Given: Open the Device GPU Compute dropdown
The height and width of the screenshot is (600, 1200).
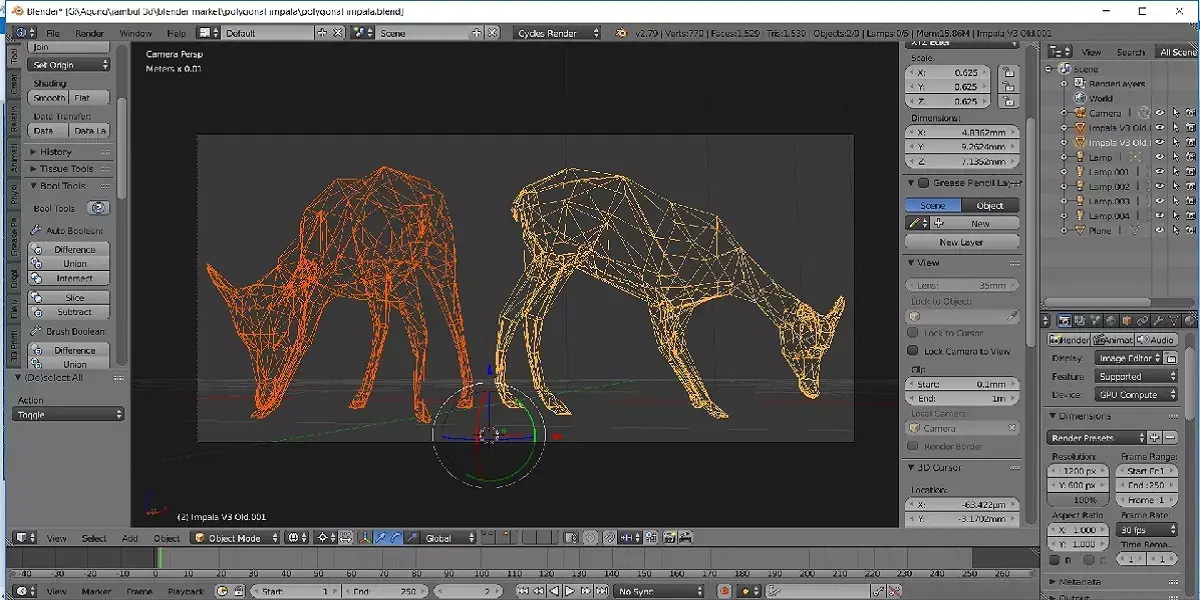Looking at the screenshot, I should tap(1137, 395).
